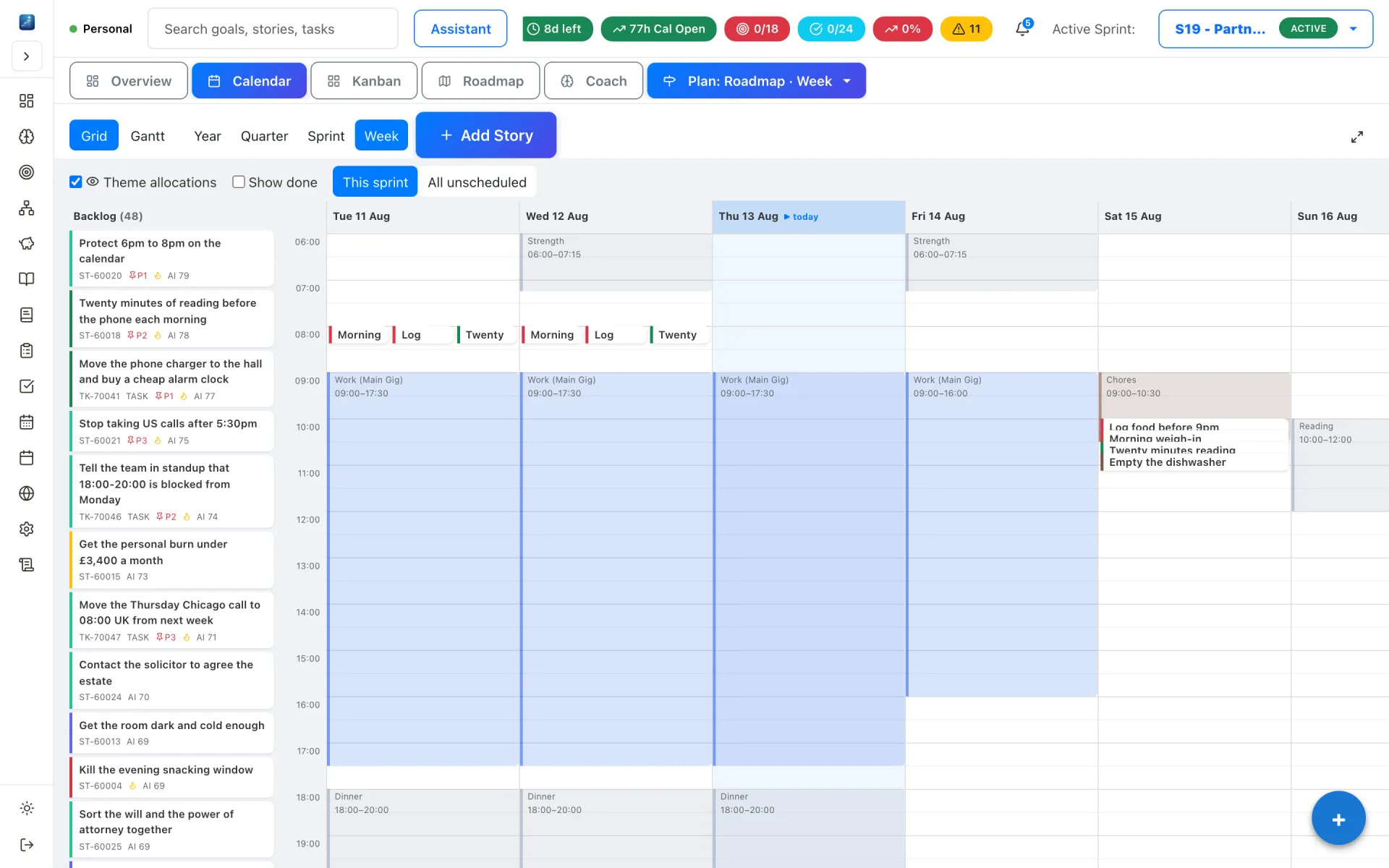Select the Week range

point(381,136)
